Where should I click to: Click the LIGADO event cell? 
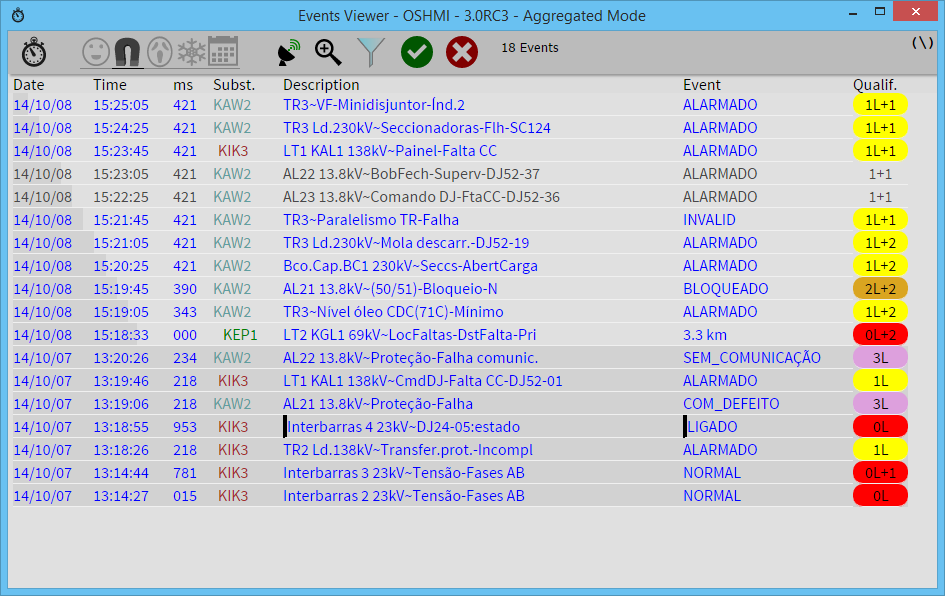point(712,427)
